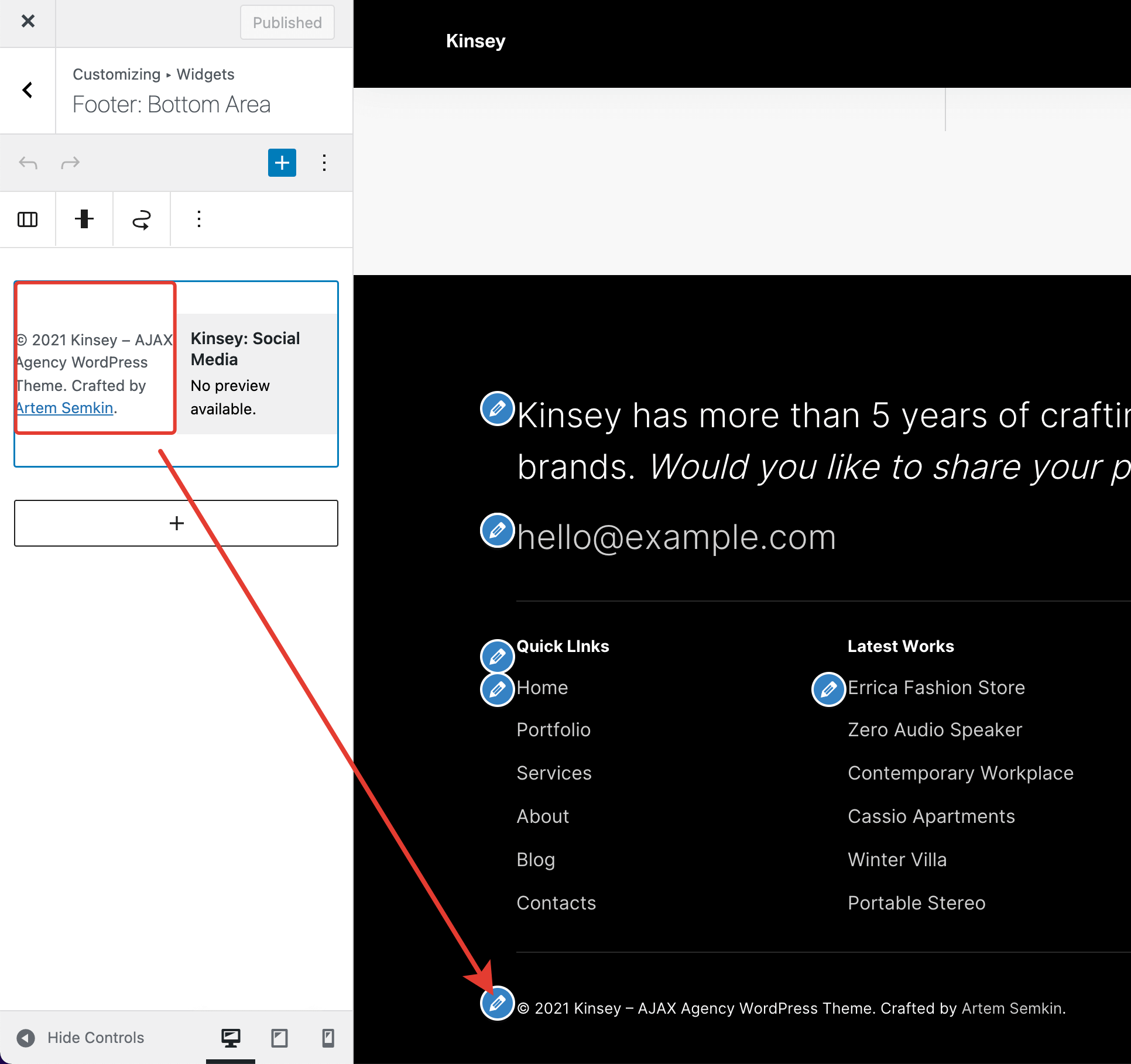The width and height of the screenshot is (1131, 1064).
Task: Open the Options menu beside Add block
Action: click(x=324, y=163)
